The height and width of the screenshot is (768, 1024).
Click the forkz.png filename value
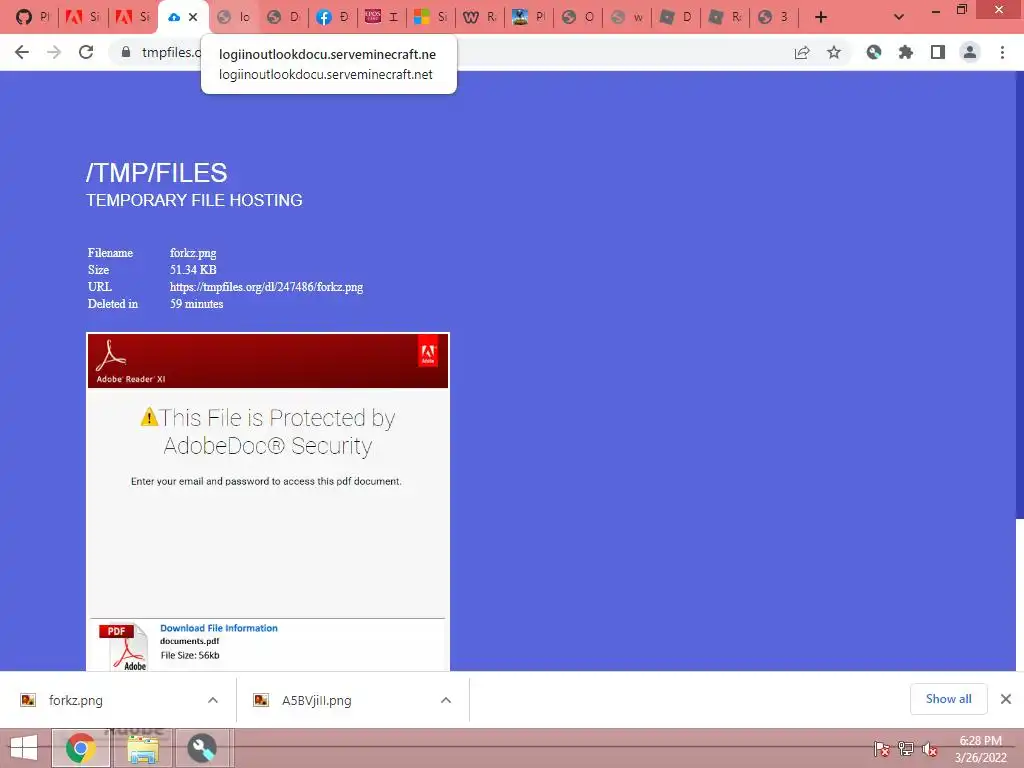193,253
